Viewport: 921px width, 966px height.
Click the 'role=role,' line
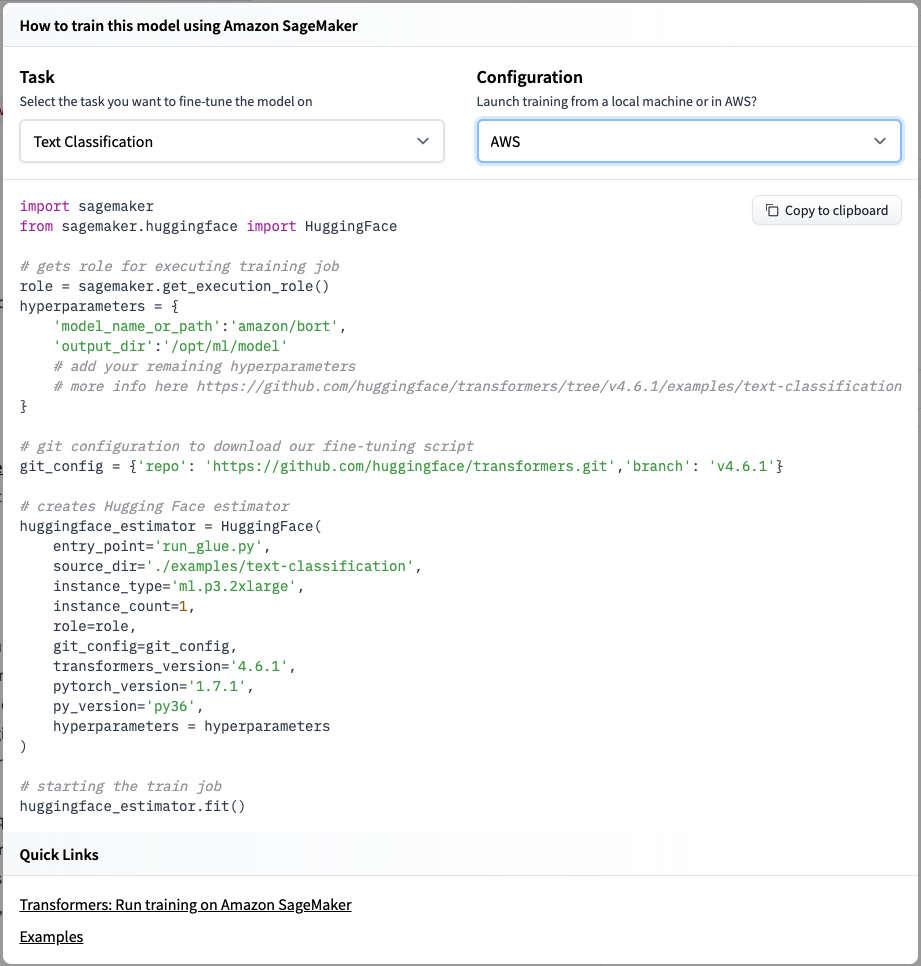pyautogui.click(x=94, y=627)
